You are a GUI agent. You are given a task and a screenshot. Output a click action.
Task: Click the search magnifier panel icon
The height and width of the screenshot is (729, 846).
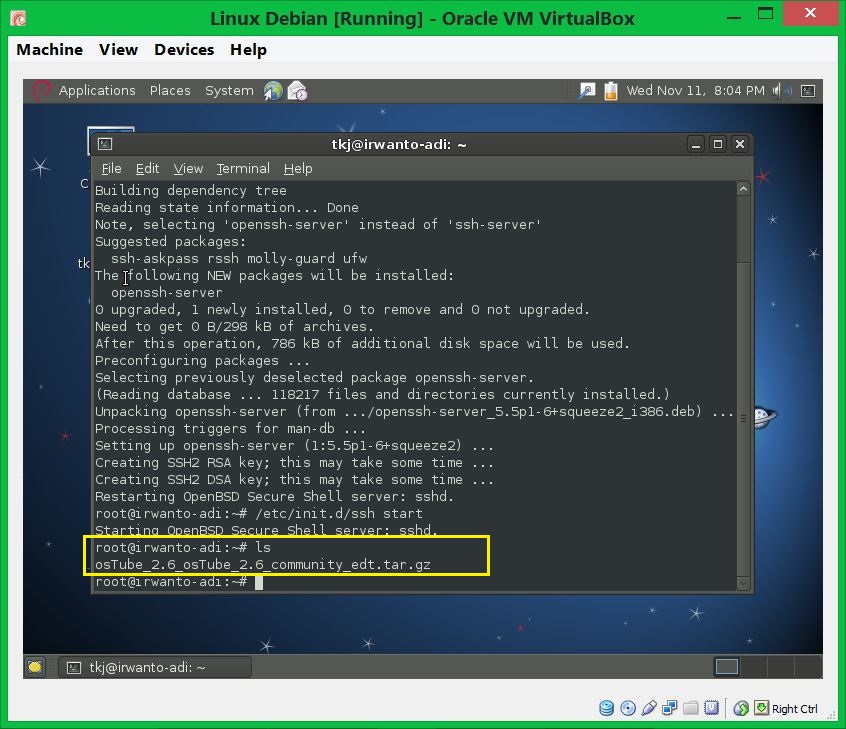(587, 91)
